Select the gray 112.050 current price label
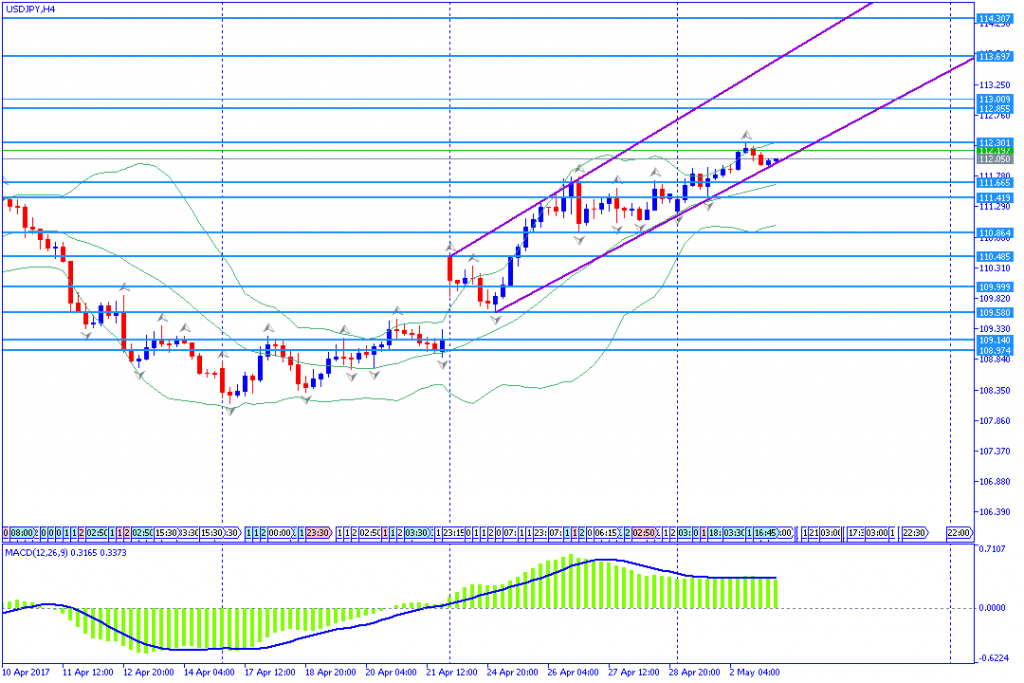 click(993, 160)
